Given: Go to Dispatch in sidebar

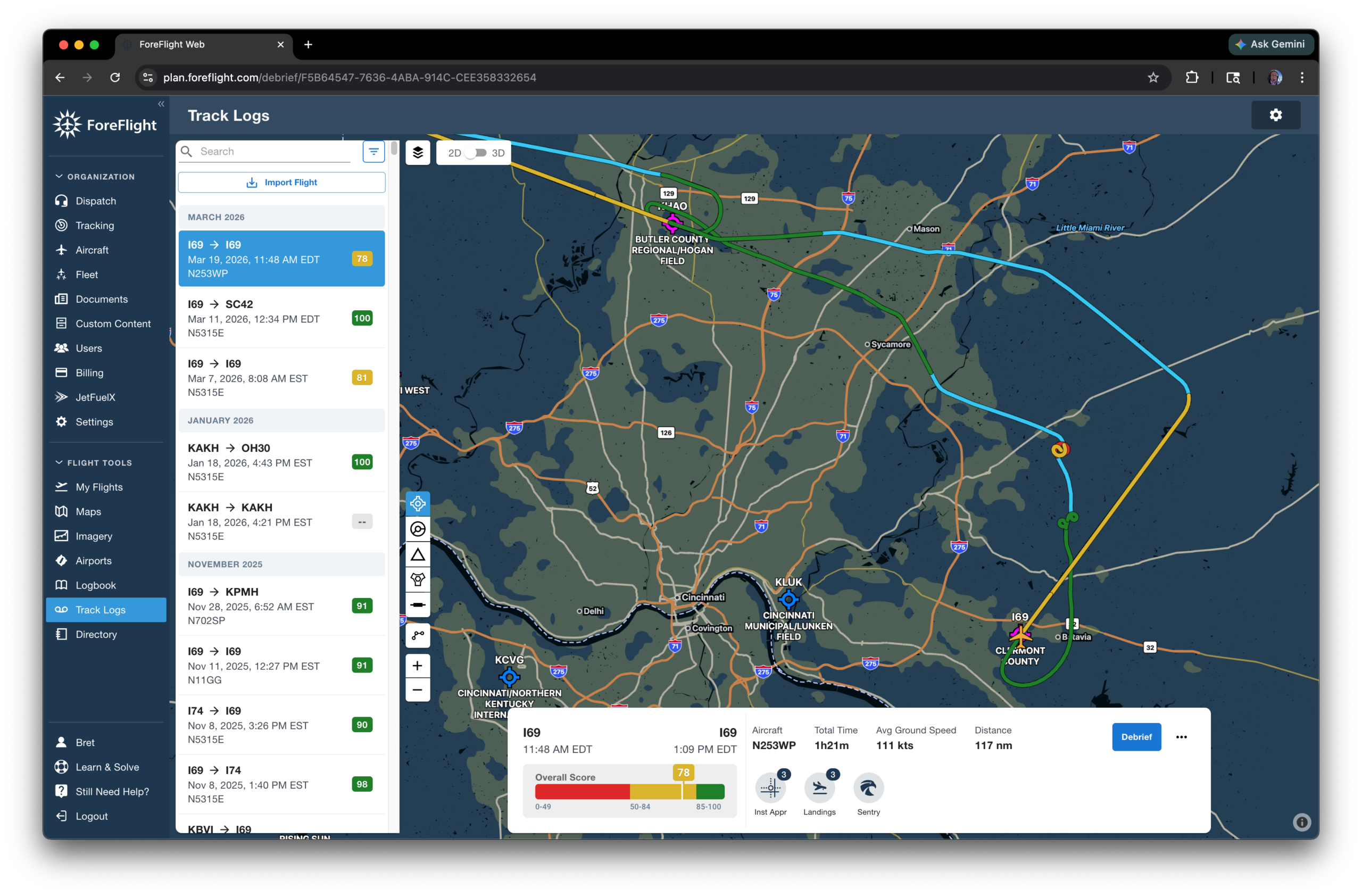Looking at the screenshot, I should click(x=96, y=201).
